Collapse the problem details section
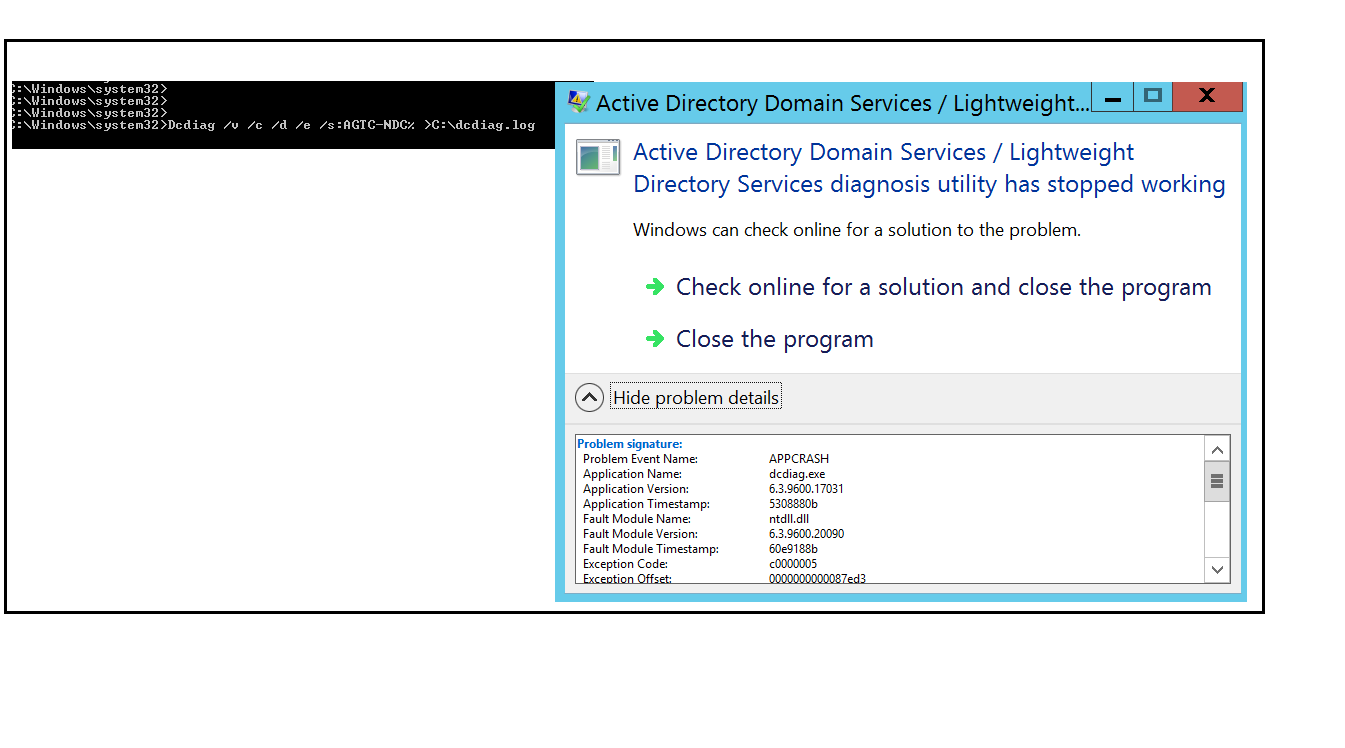Screen dimensions: 1345x748 695,397
